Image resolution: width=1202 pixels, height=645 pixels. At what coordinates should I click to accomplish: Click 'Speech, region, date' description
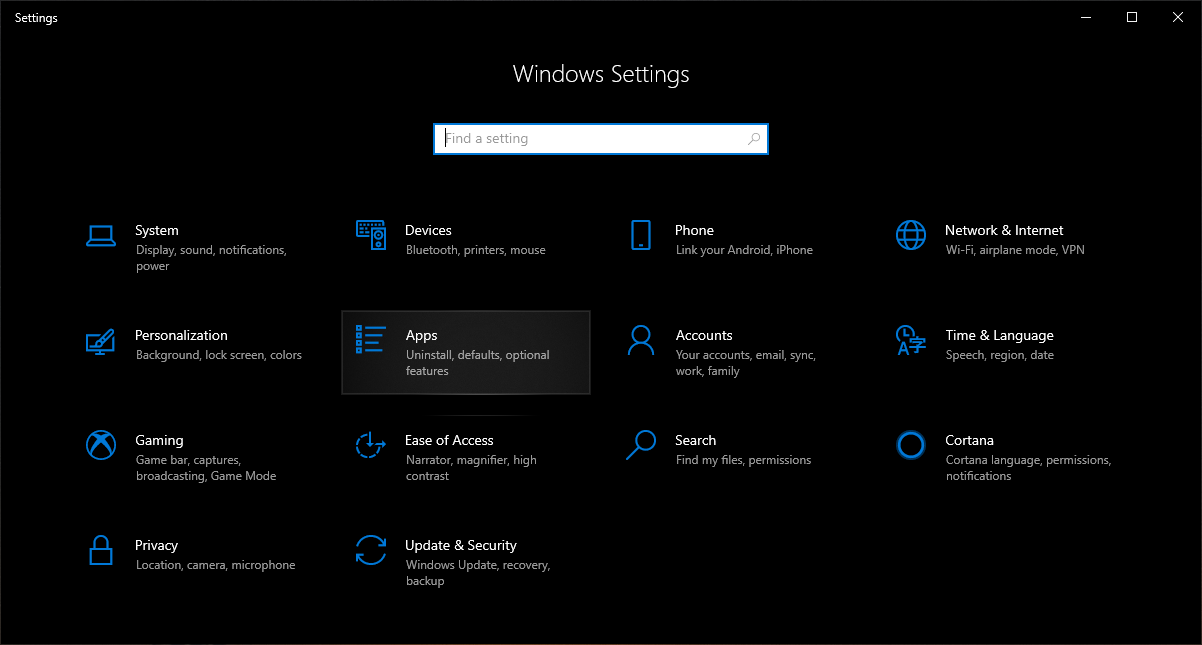1000,355
